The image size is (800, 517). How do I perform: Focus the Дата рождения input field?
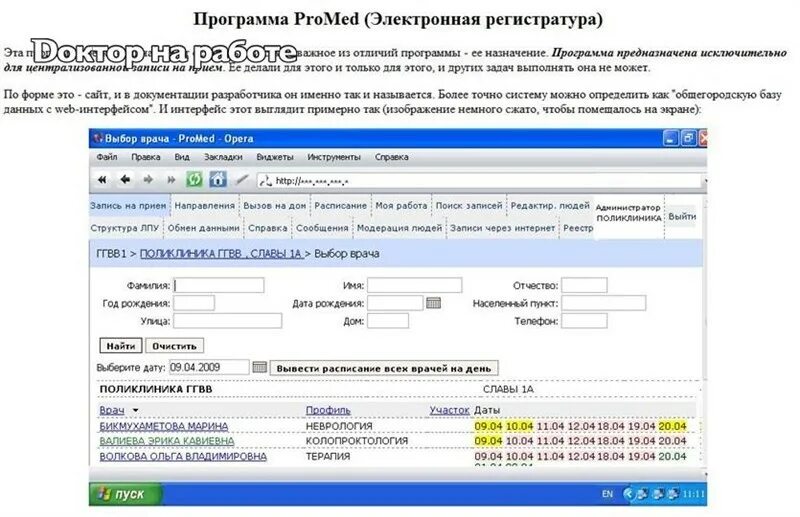[395, 303]
